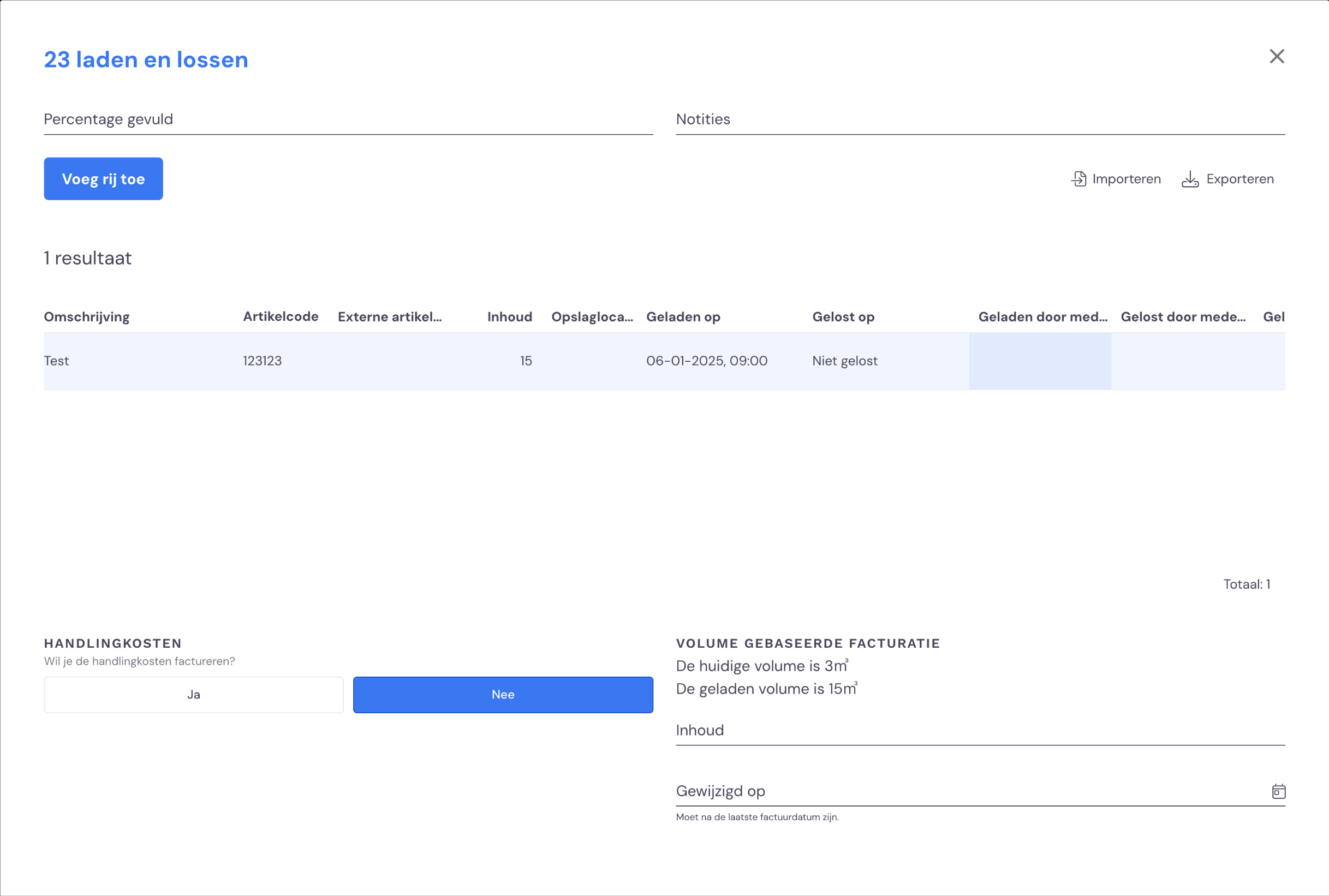1329x896 pixels.
Task: Select Nee for handlingkosten
Action: click(x=503, y=695)
